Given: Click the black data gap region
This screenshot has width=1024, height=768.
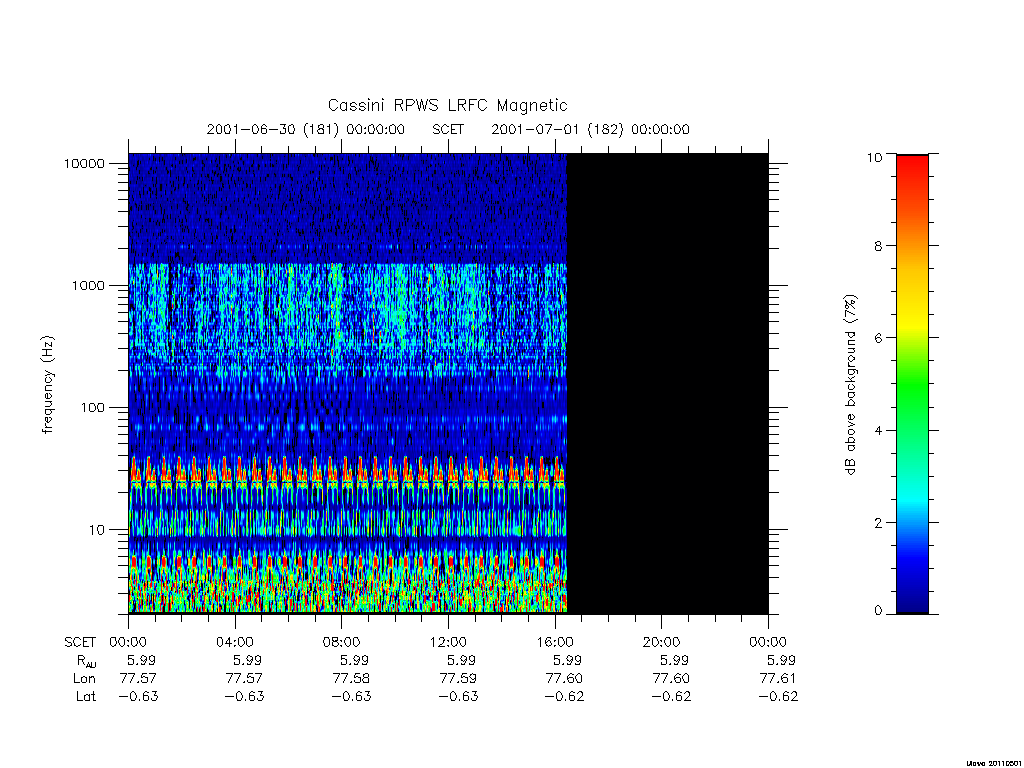Looking at the screenshot, I should coord(667,383).
